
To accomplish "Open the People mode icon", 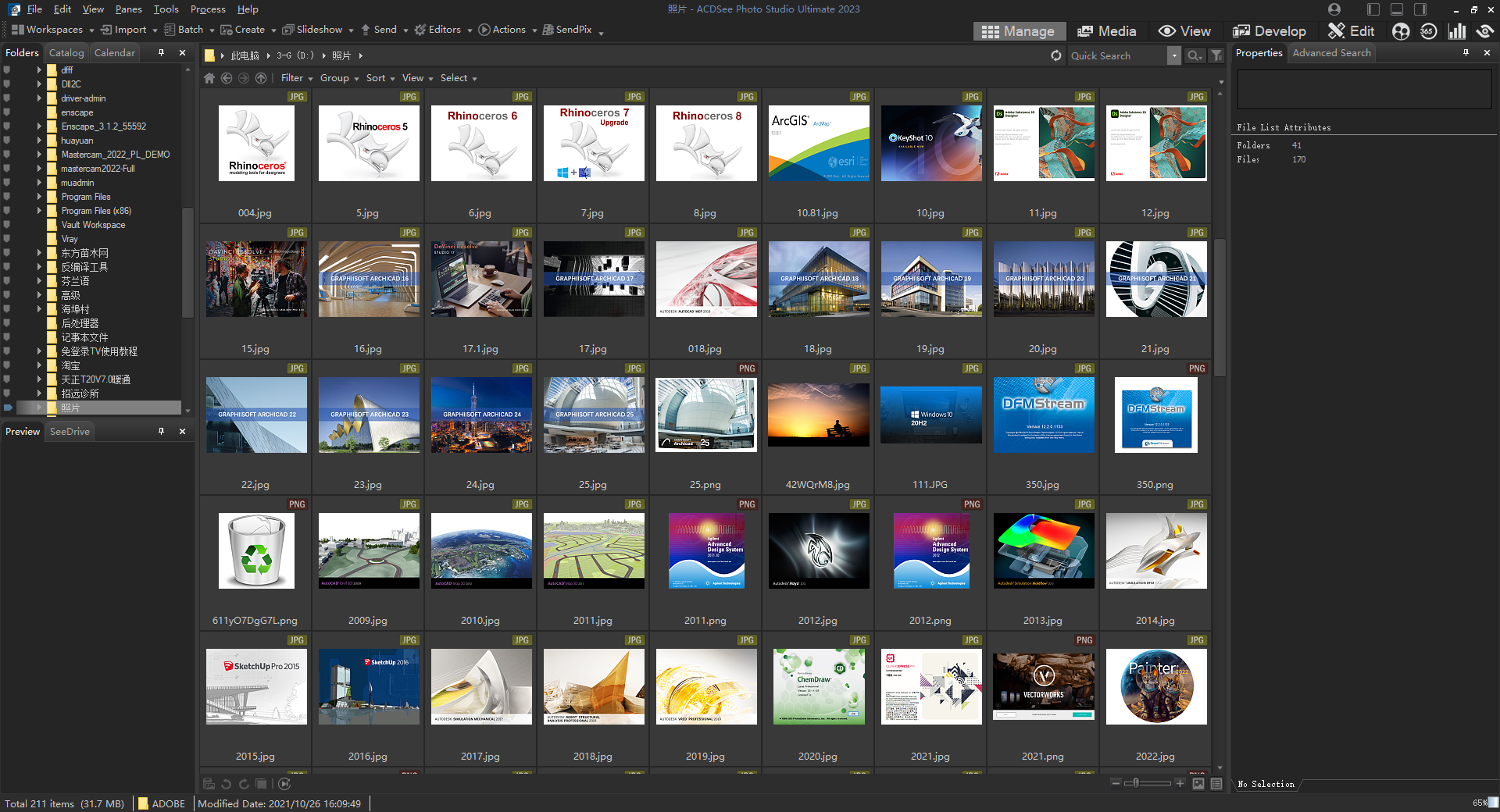I will click(x=1401, y=31).
